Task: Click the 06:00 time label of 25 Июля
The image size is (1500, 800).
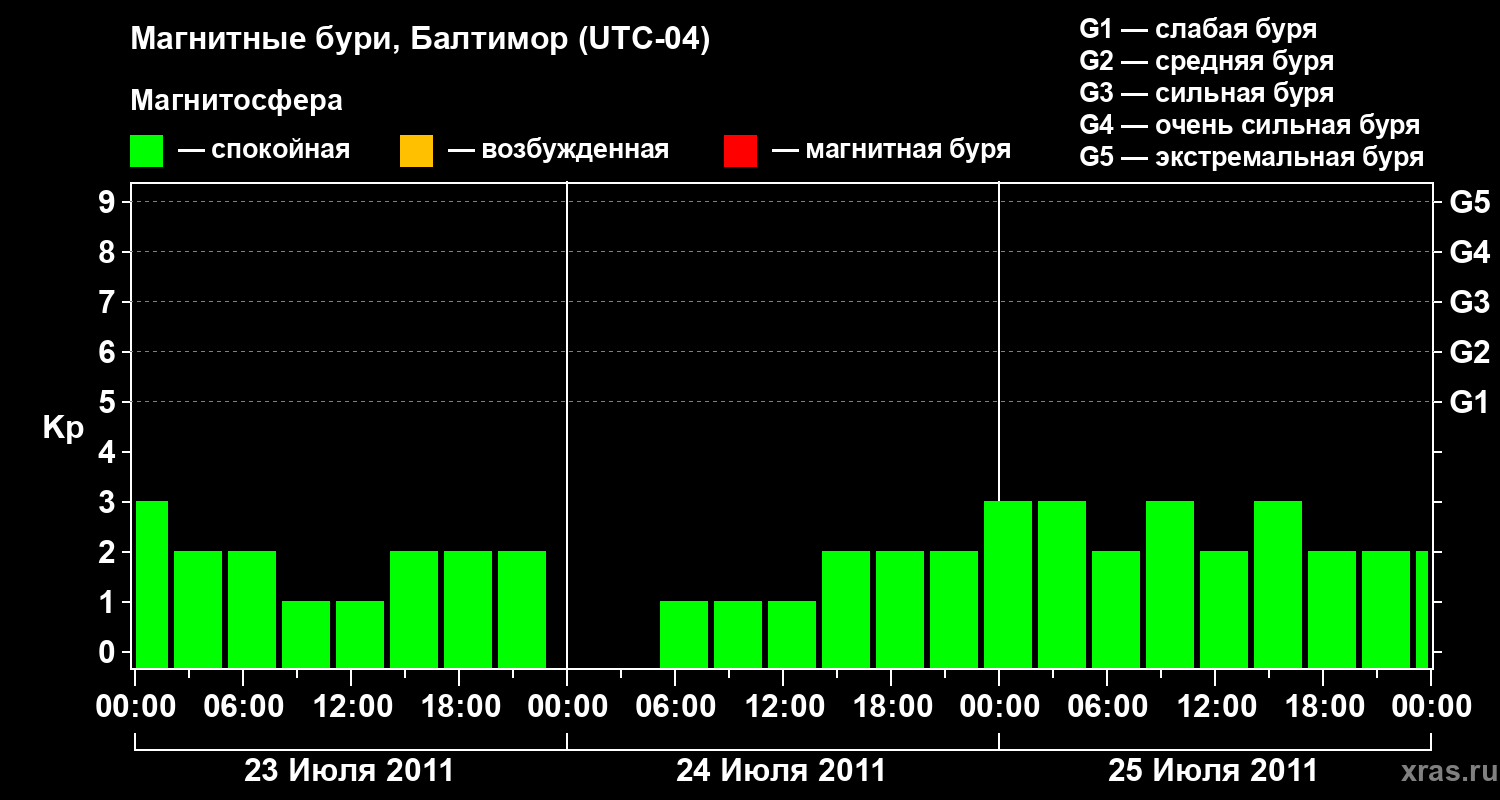Action: tap(1107, 707)
